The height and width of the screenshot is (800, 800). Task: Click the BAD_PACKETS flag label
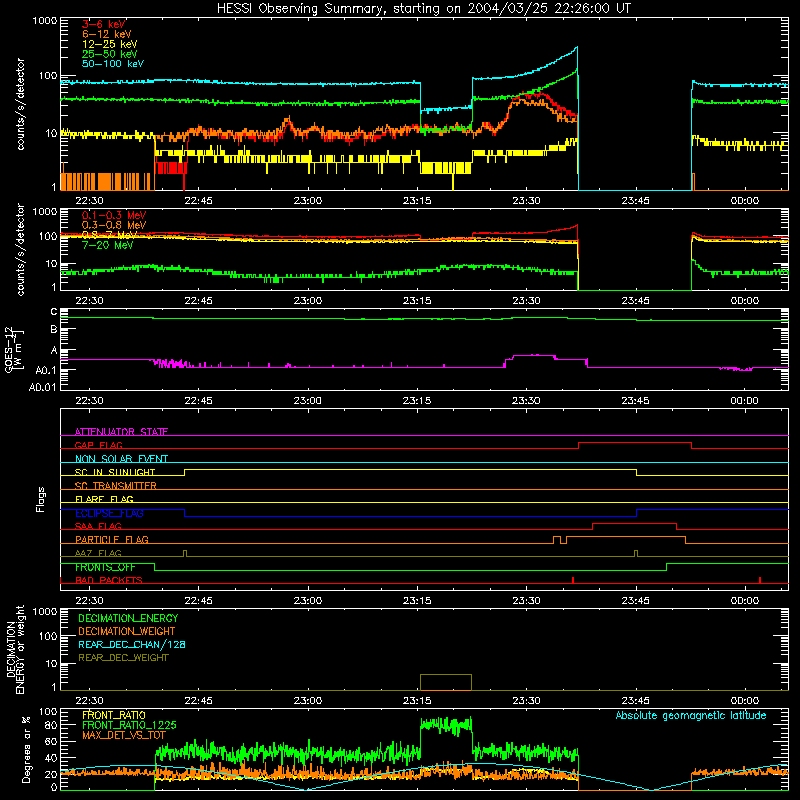(109, 580)
